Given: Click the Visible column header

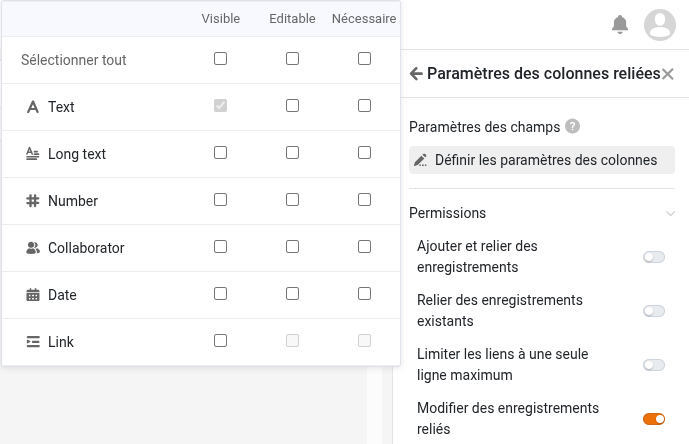Looking at the screenshot, I should point(221,18).
